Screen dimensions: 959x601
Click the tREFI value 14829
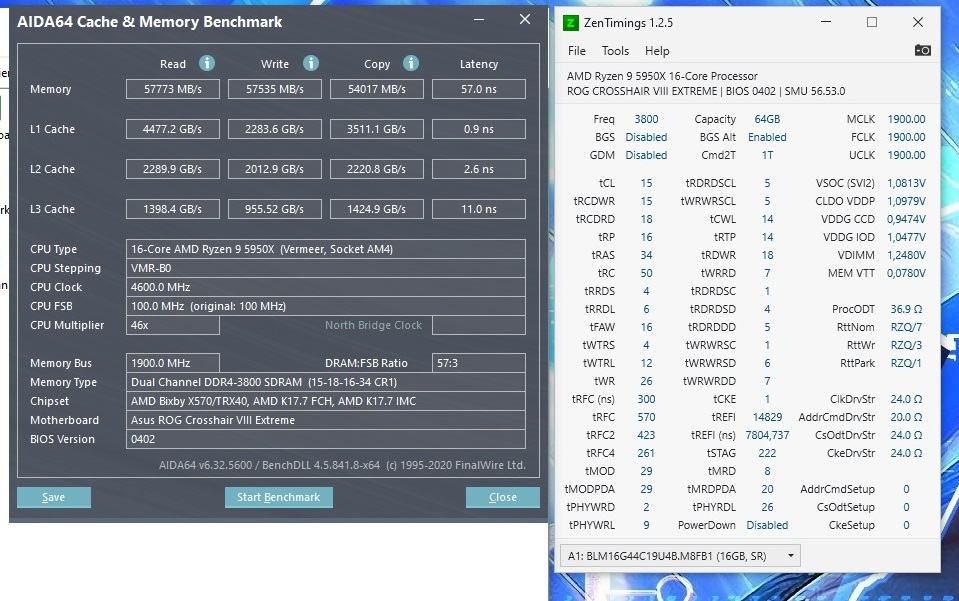tap(767, 417)
